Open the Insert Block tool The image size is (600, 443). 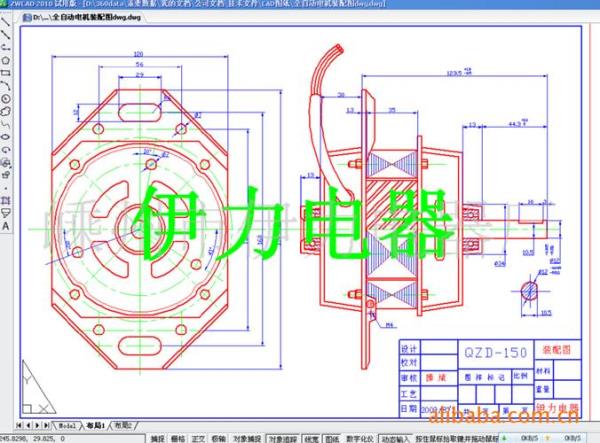(x=5, y=163)
